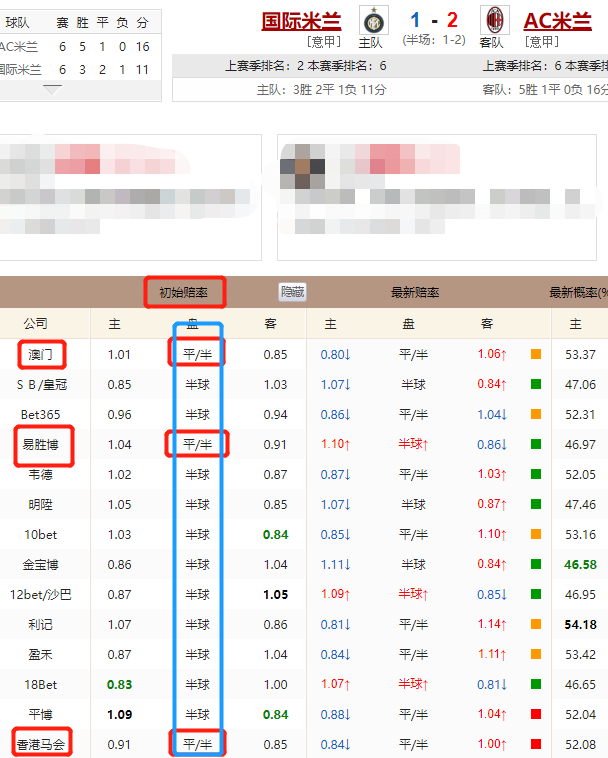Open the Bet365 bookmaker entry
Screen dimensions: 608x758
click(x=42, y=414)
